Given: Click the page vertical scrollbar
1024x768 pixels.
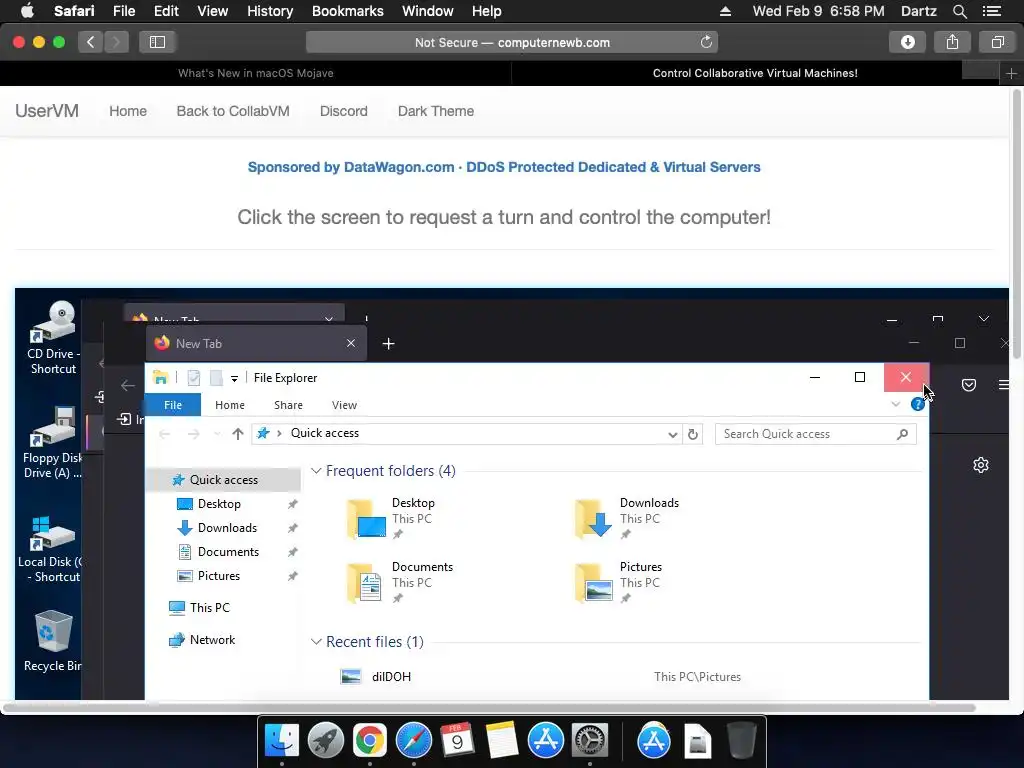Looking at the screenshot, I should click(1016, 223).
